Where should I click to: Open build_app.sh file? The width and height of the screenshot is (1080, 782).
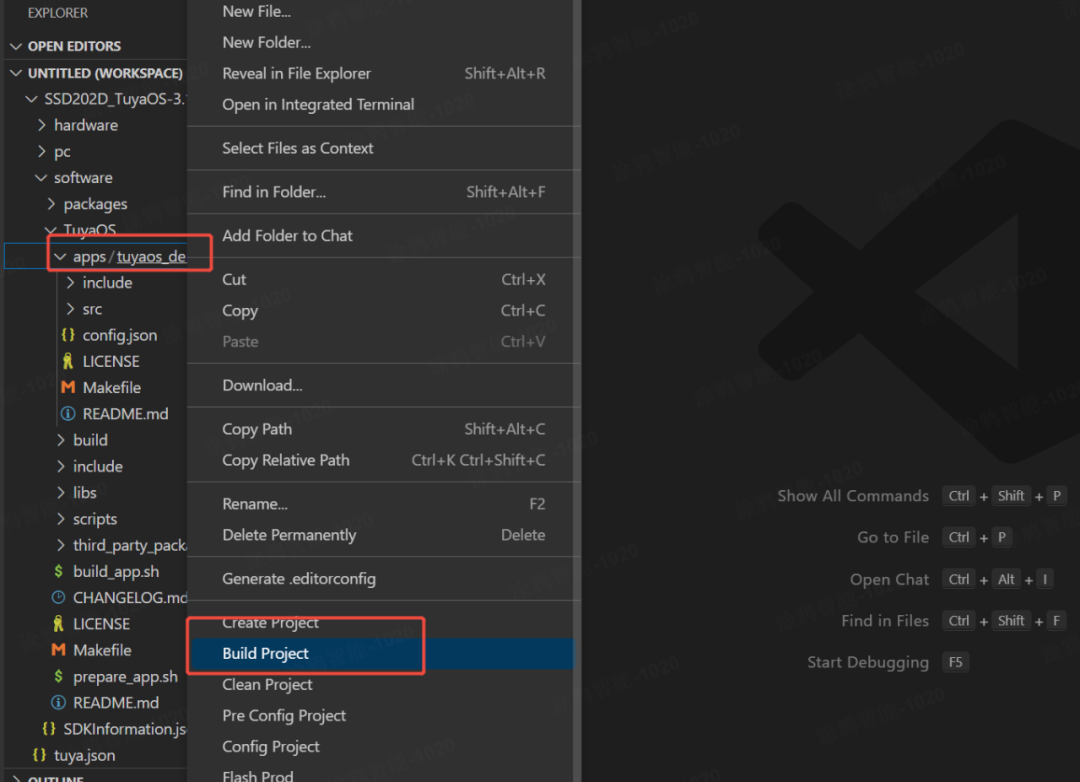[116, 571]
